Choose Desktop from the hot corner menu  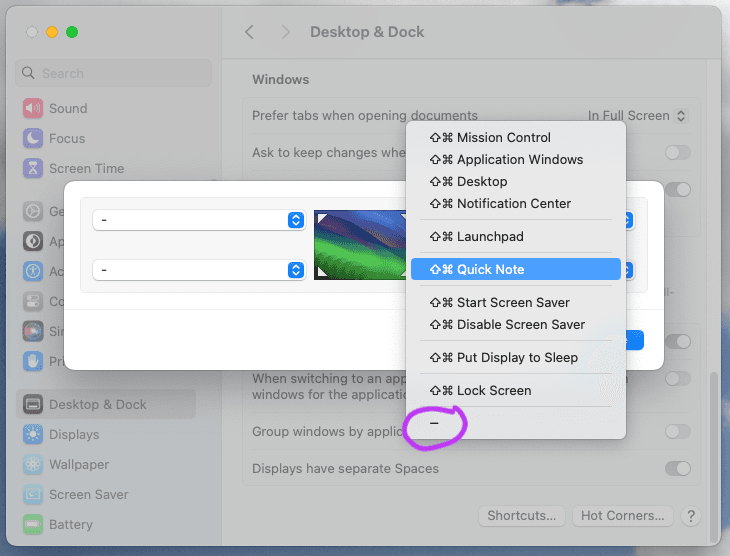point(516,181)
